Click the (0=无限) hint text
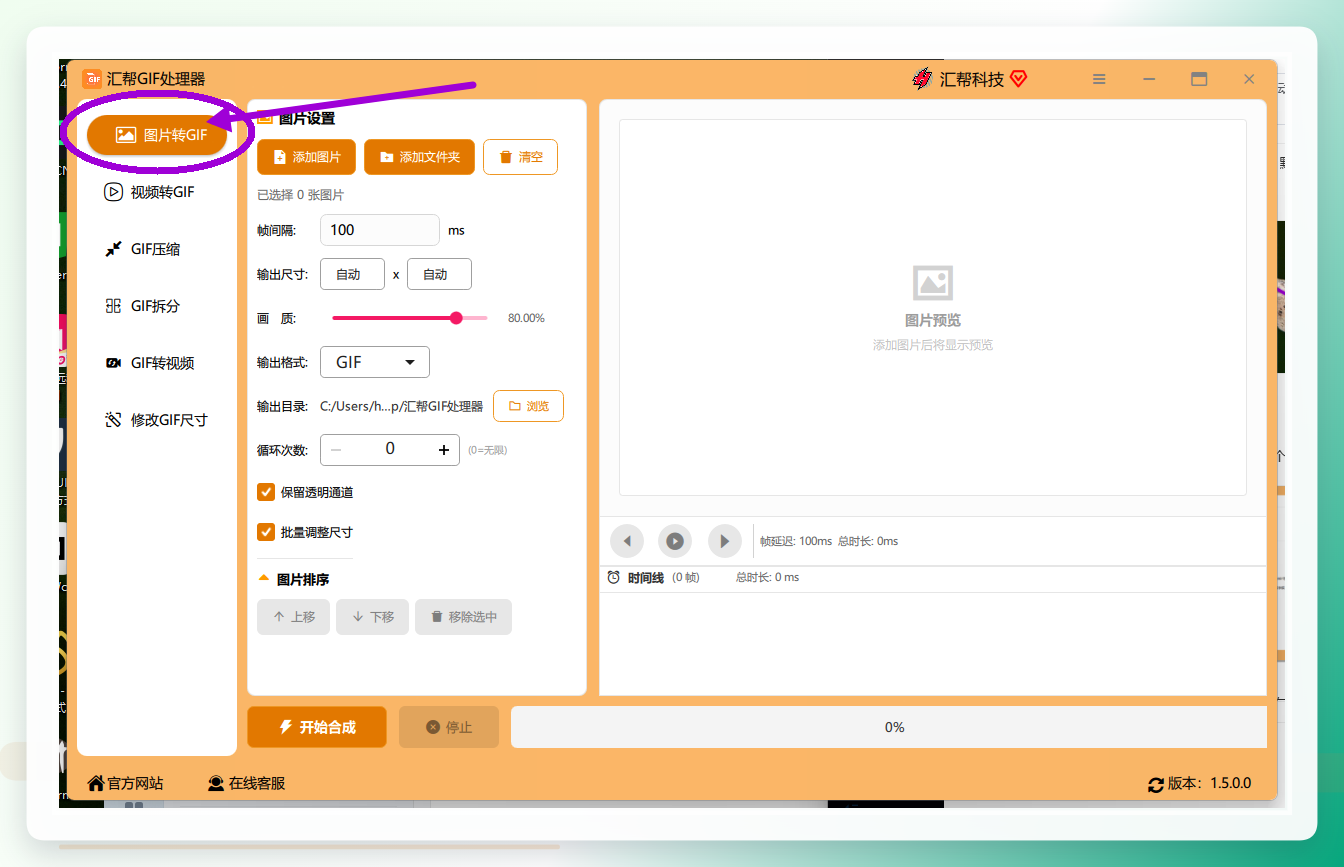Screen dimensions: 1344x867 coord(488,450)
